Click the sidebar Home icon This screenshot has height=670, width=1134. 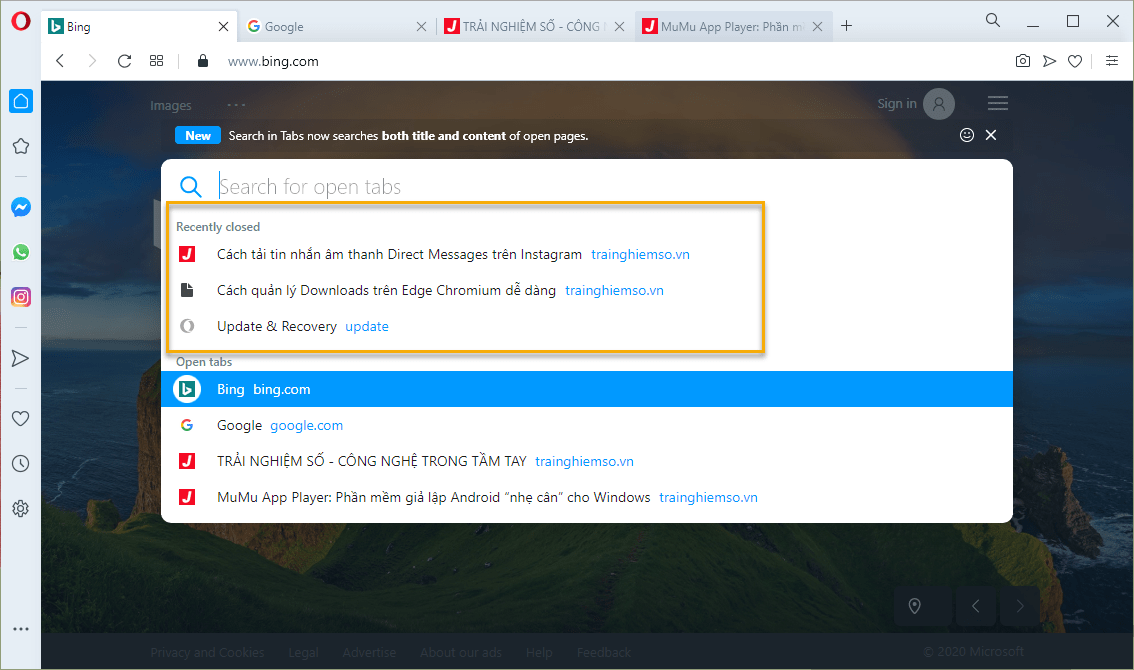coord(21,101)
